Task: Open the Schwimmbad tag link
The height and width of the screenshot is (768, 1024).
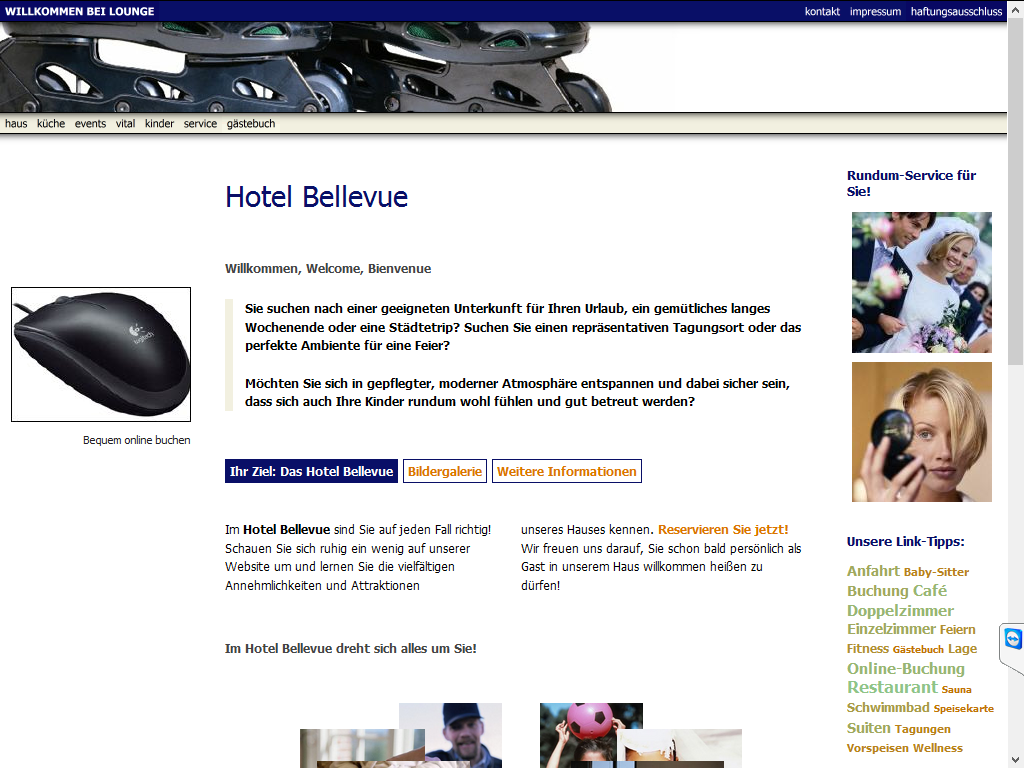Action: click(888, 708)
